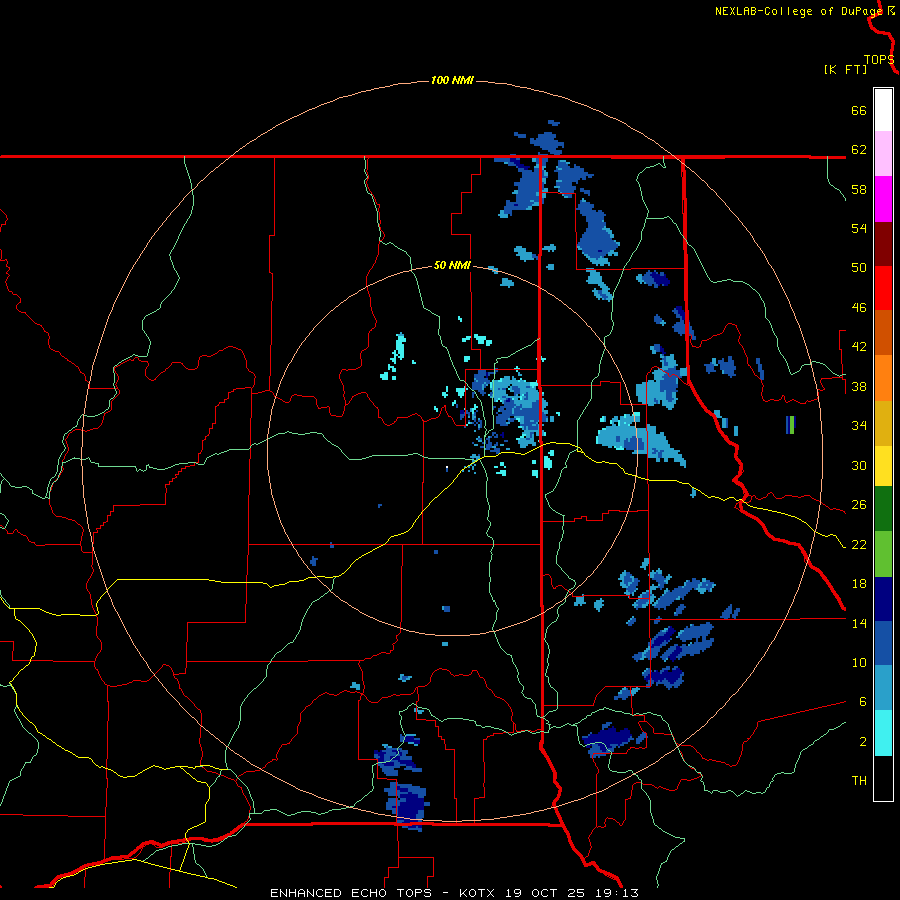This screenshot has height=900, width=900.
Task: Pick the light green legend swatch
Action: coord(883,554)
